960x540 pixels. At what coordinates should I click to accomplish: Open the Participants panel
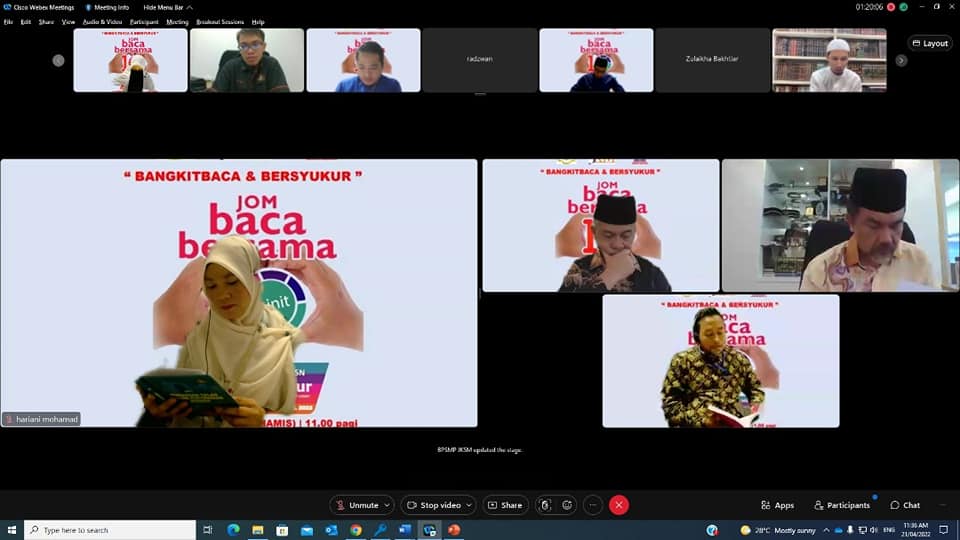pyautogui.click(x=842, y=505)
